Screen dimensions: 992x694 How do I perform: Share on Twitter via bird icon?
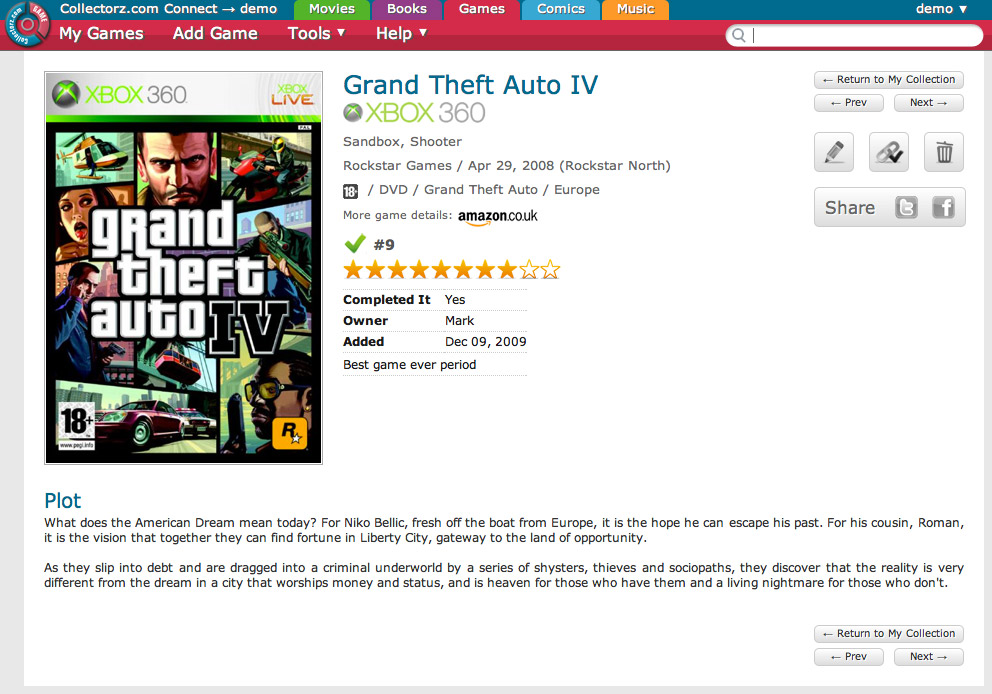pos(906,207)
